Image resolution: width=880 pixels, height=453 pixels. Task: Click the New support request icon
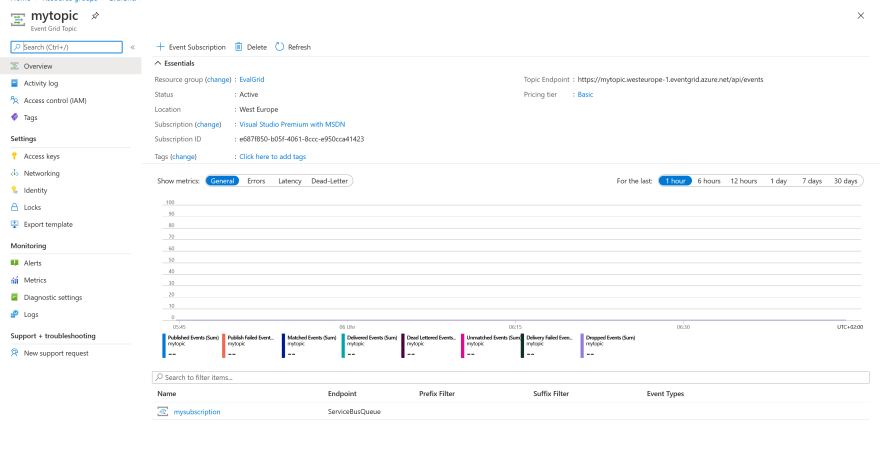(x=15, y=353)
